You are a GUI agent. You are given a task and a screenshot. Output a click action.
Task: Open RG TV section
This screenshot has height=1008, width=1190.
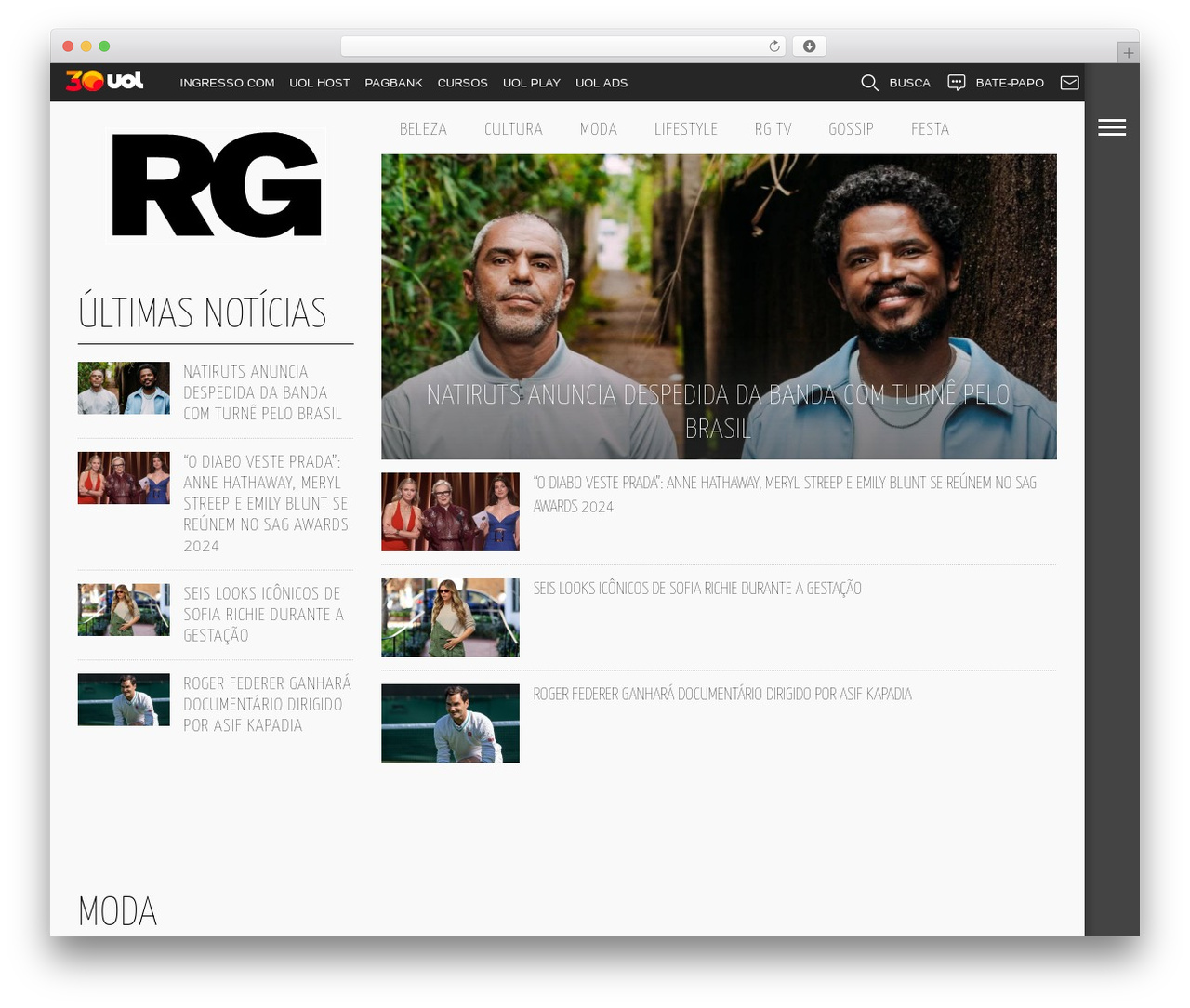point(773,129)
